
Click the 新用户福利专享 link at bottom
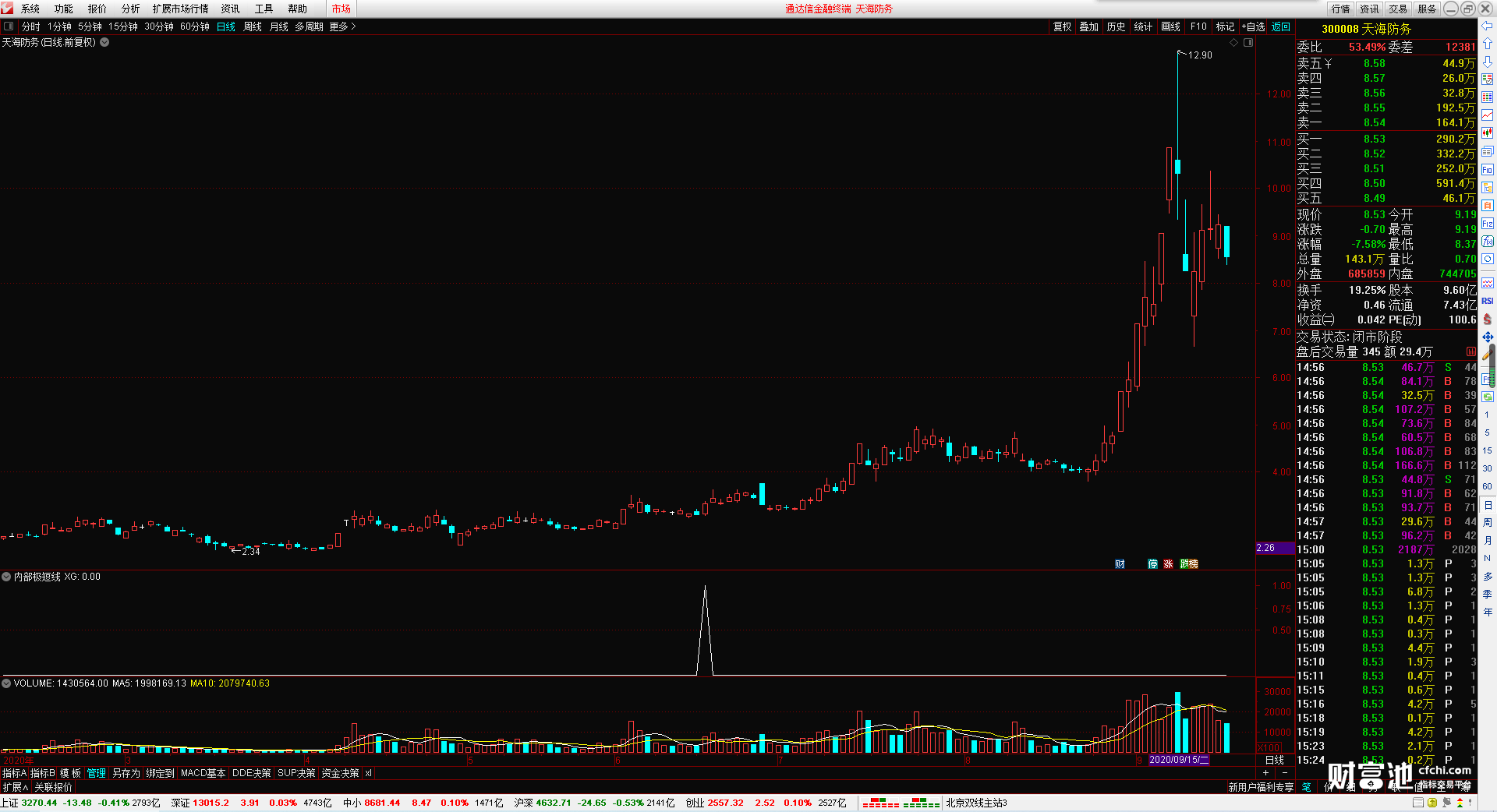click(1261, 787)
